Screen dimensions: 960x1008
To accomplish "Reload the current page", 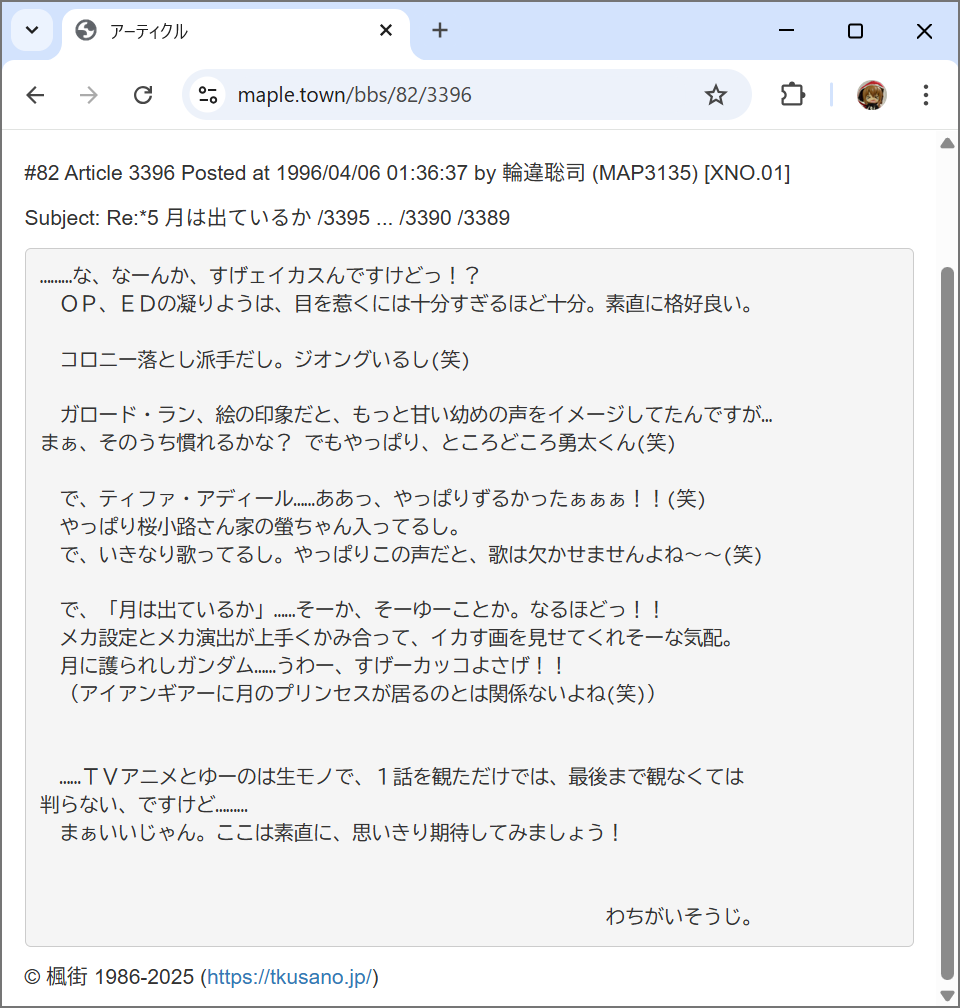I will [x=143, y=95].
